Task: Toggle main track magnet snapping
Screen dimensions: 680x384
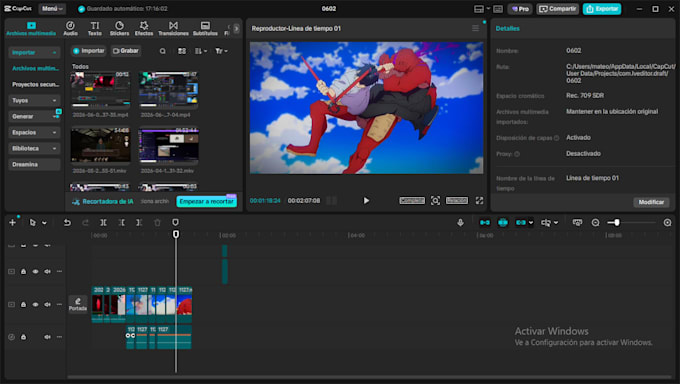Action: click(x=485, y=223)
